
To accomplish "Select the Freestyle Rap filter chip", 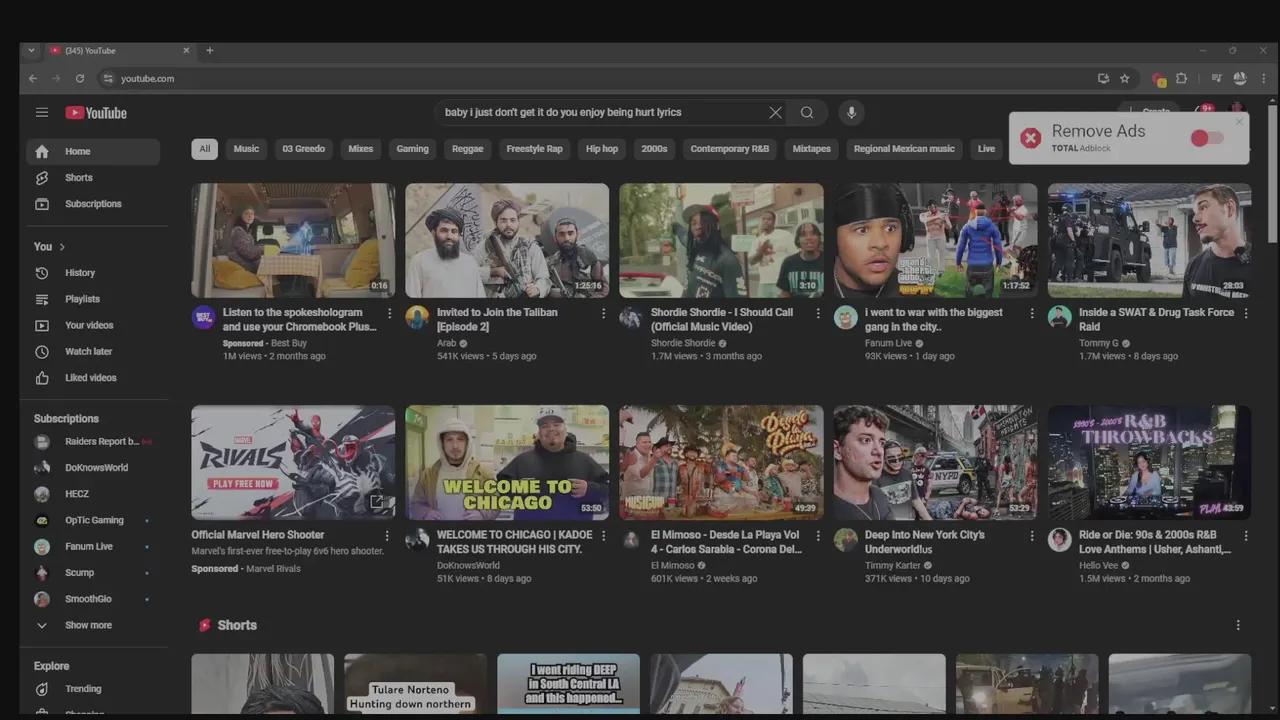I will point(534,149).
